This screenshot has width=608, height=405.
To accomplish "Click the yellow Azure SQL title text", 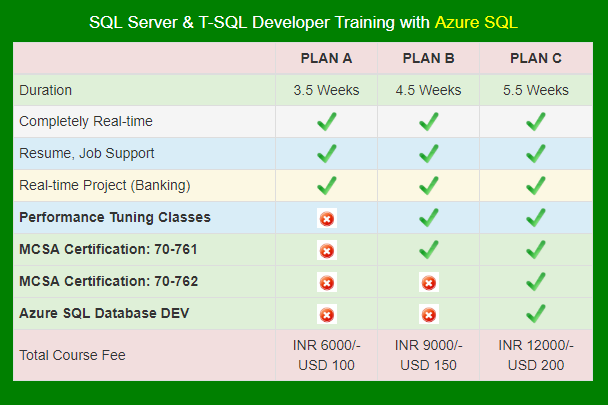I will coord(476,22).
